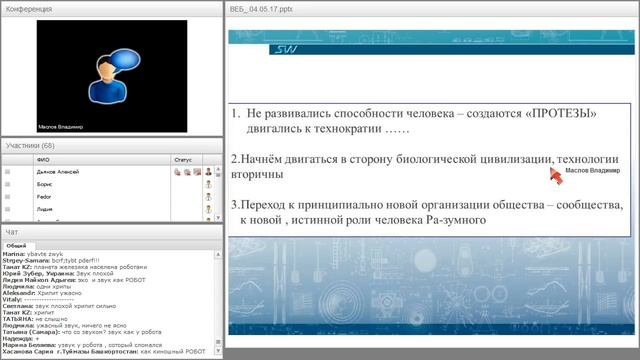Click the participant avatar icon in Борис's row

(209, 184)
